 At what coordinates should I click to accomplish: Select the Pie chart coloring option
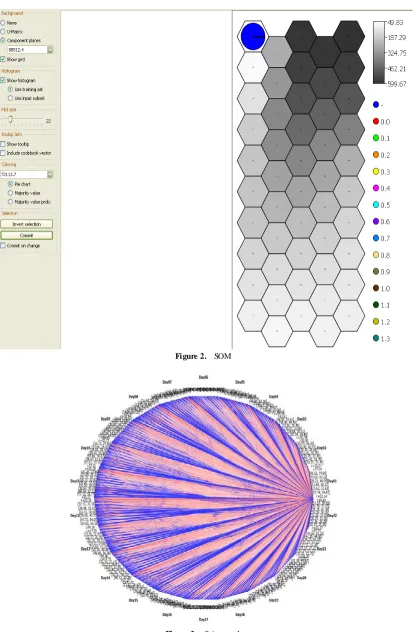click(x=10, y=184)
